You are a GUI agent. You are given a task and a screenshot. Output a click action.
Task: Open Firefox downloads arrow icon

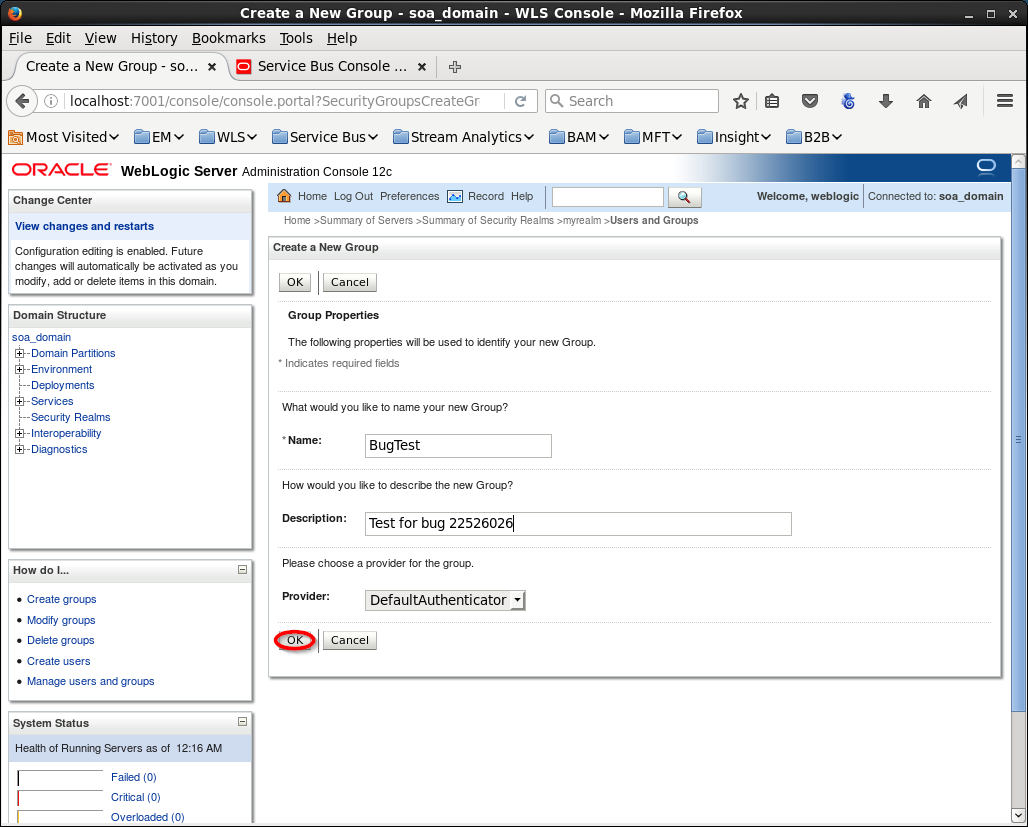[885, 101]
